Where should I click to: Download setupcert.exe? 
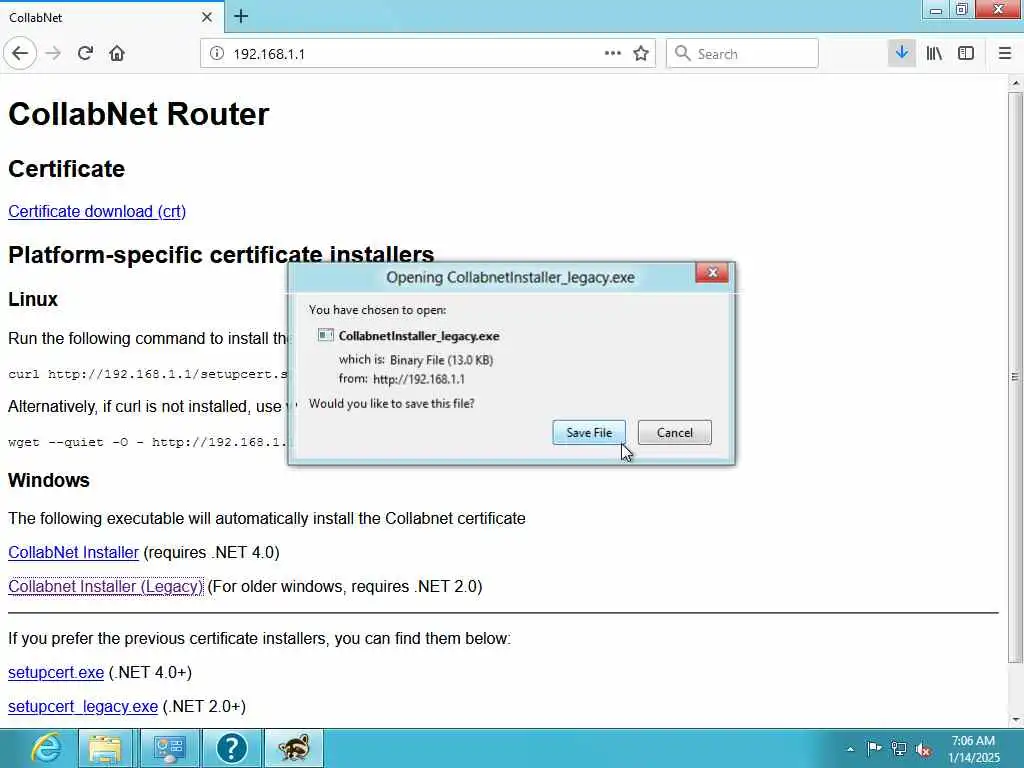[56, 673]
